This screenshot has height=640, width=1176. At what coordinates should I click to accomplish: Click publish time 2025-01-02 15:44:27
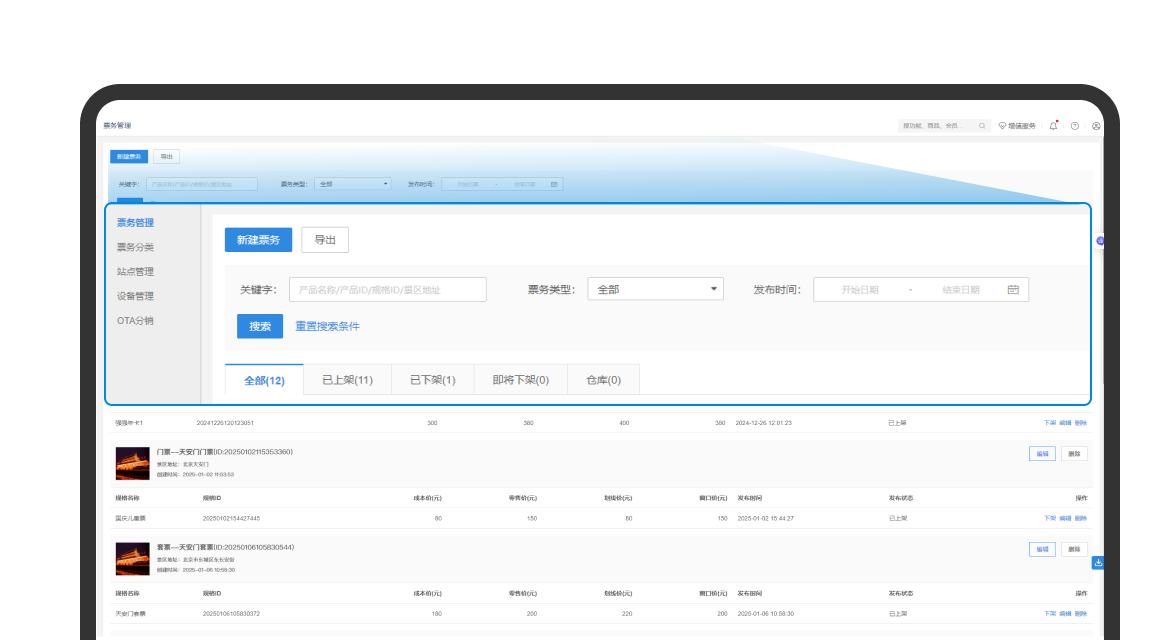click(x=765, y=518)
